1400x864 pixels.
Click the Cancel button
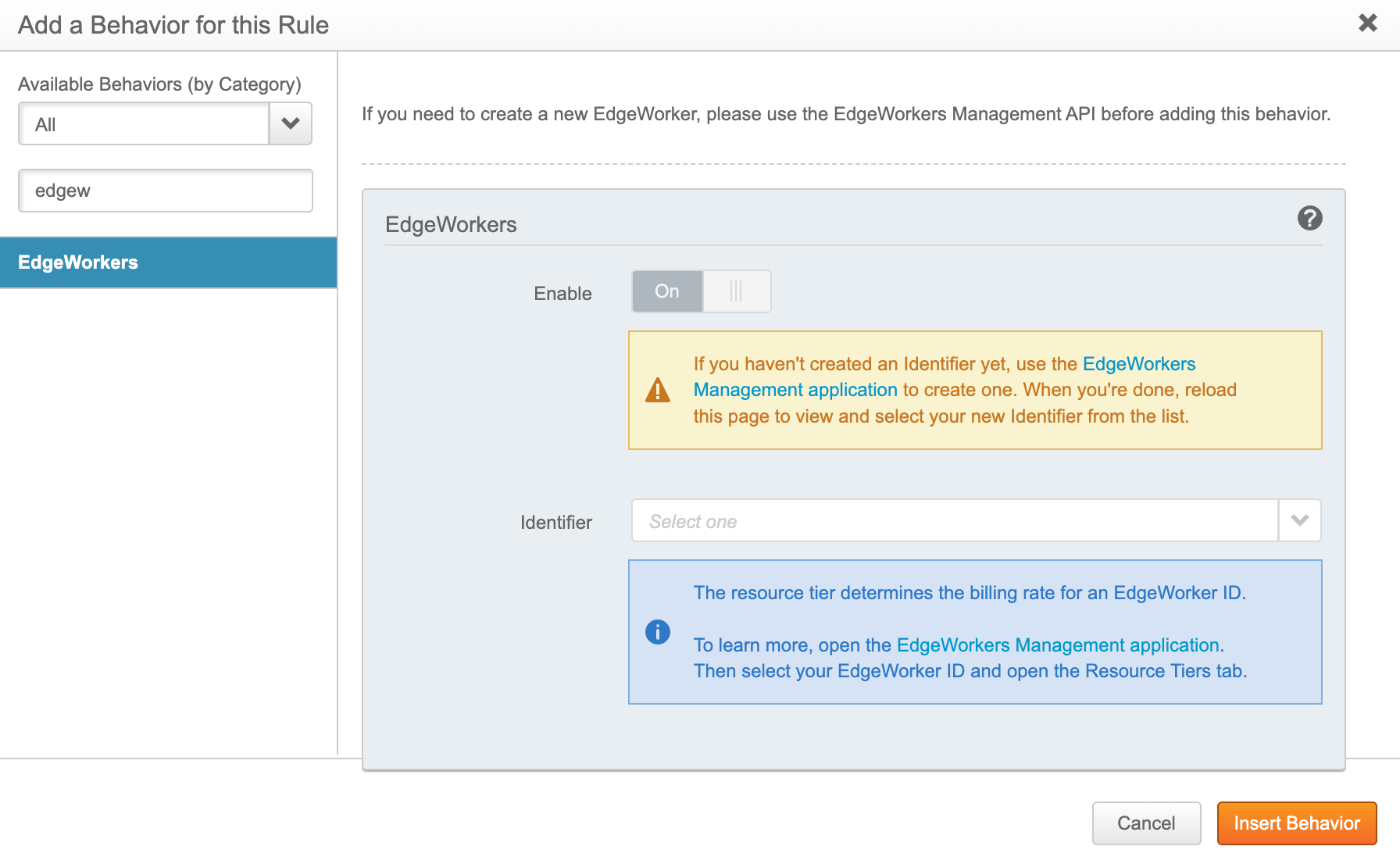(x=1146, y=823)
